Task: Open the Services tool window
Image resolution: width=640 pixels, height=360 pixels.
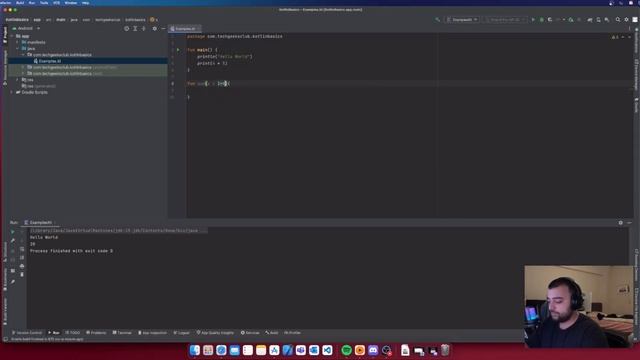Action: 250,333
